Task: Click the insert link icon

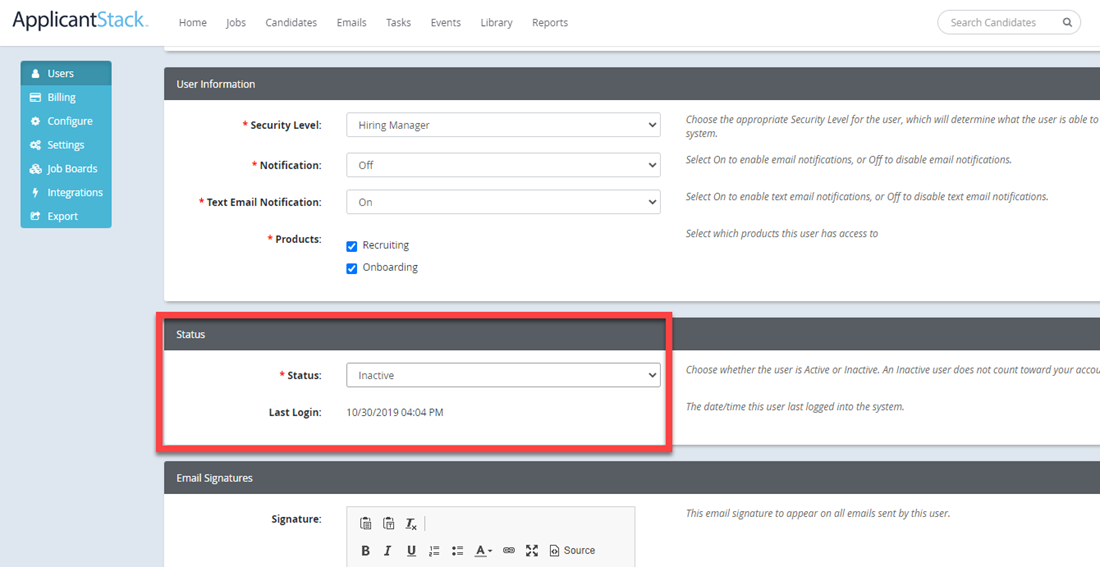Action: coord(509,551)
